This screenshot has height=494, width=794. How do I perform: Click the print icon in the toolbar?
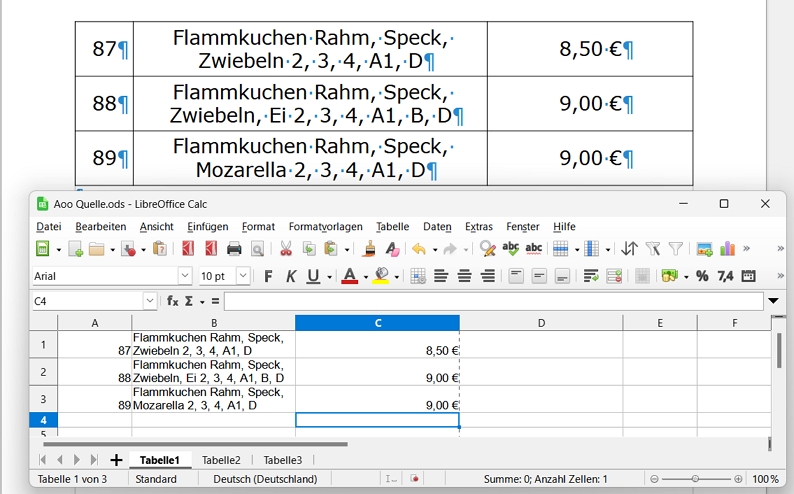(x=234, y=249)
